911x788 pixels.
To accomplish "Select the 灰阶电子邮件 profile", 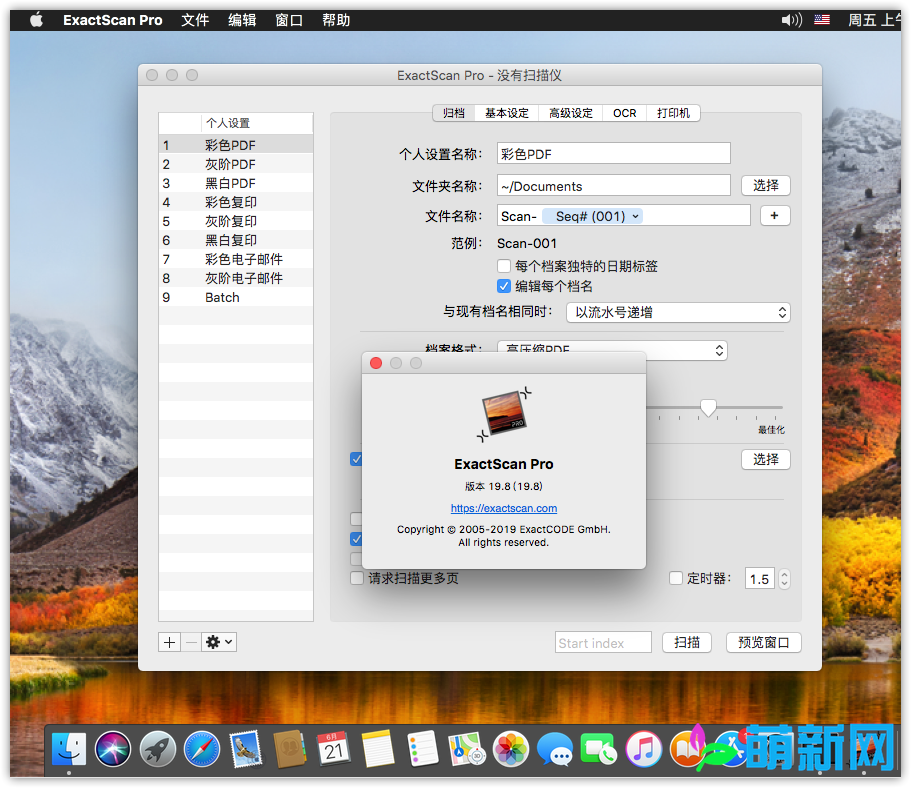I will point(236,278).
